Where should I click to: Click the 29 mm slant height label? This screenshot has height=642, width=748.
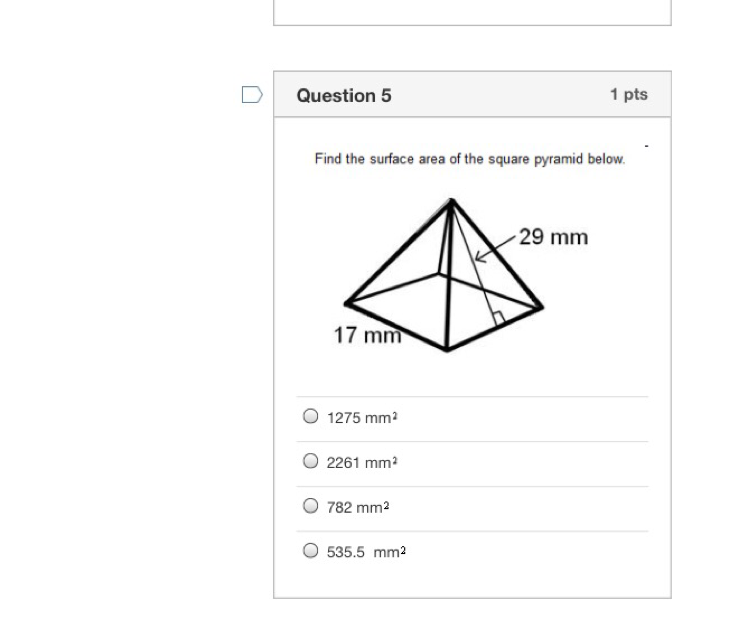coord(553,237)
